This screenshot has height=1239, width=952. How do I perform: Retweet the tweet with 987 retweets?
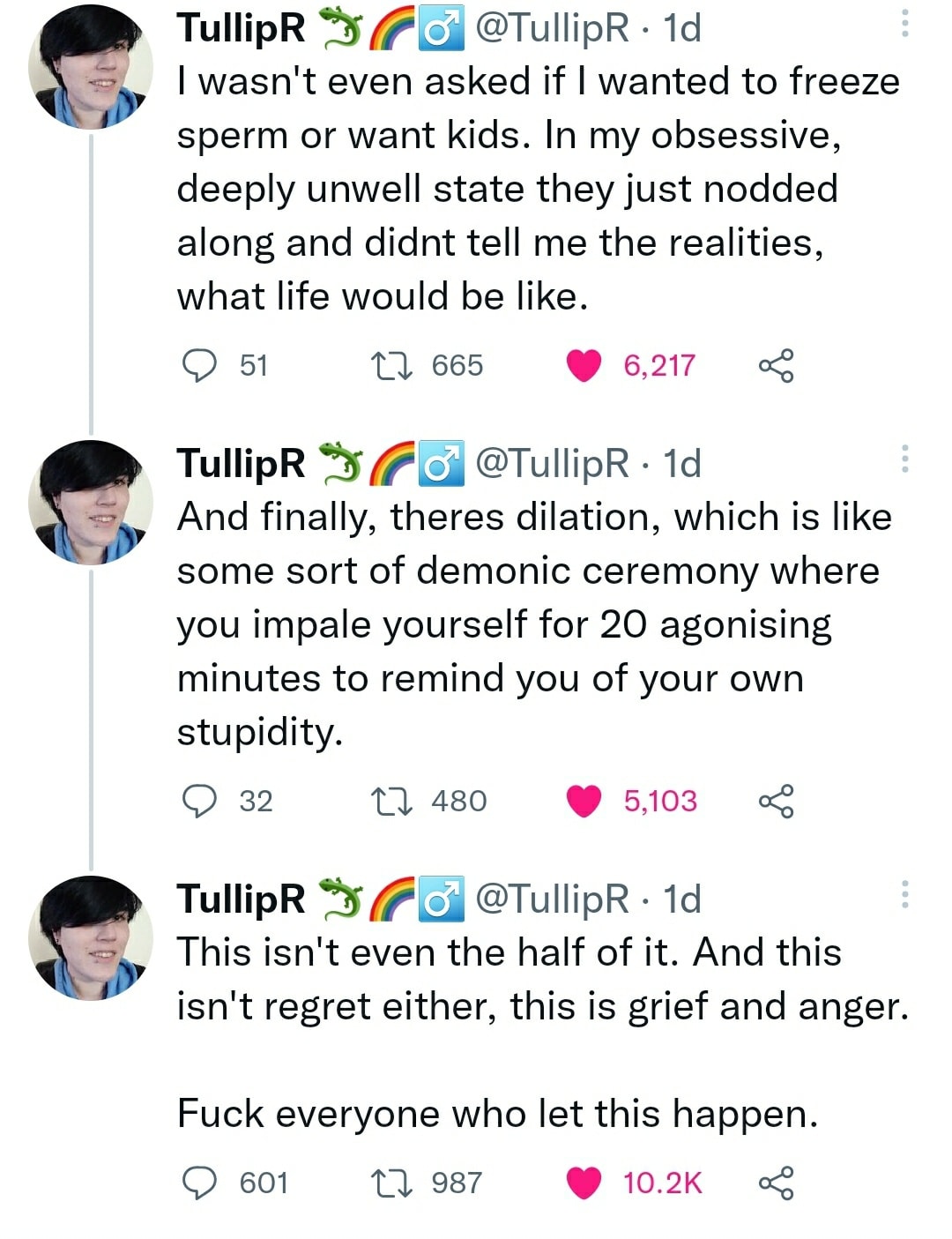(391, 1183)
